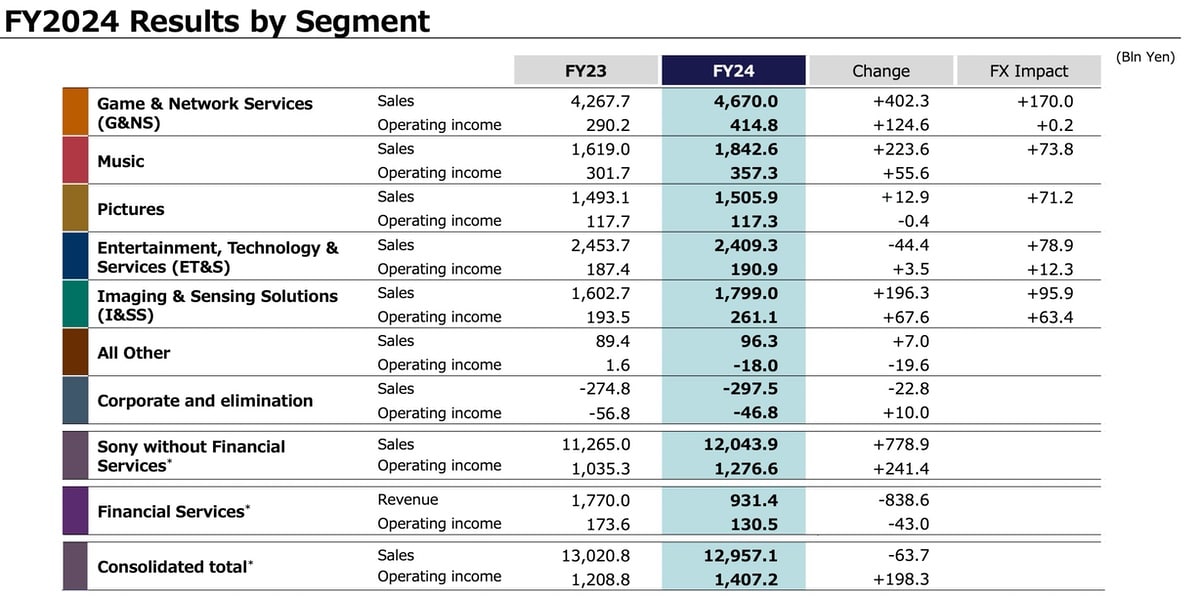
Task: Select the olive Pictures segment color block
Action: click(75, 208)
